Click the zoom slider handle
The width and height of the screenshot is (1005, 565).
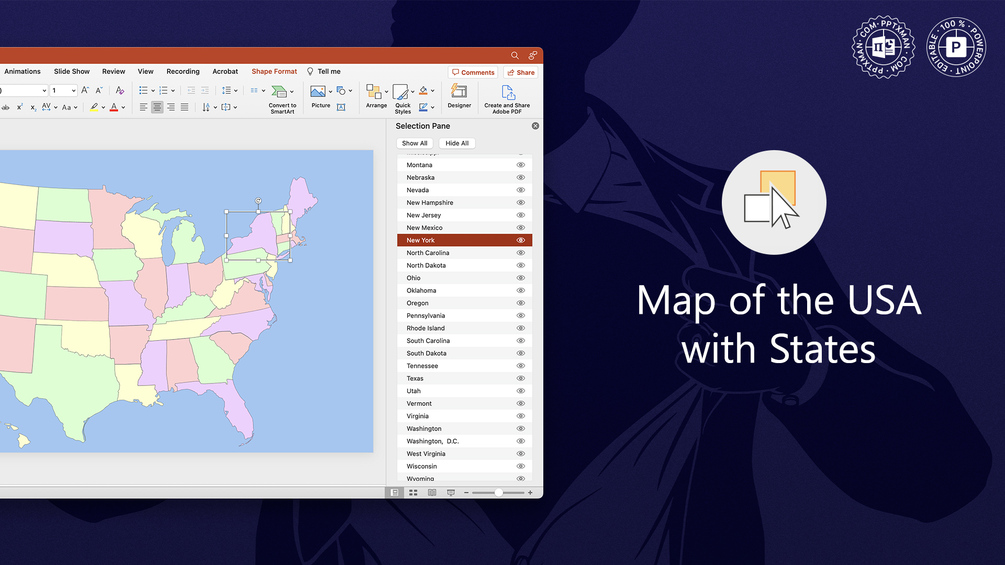[x=499, y=493]
